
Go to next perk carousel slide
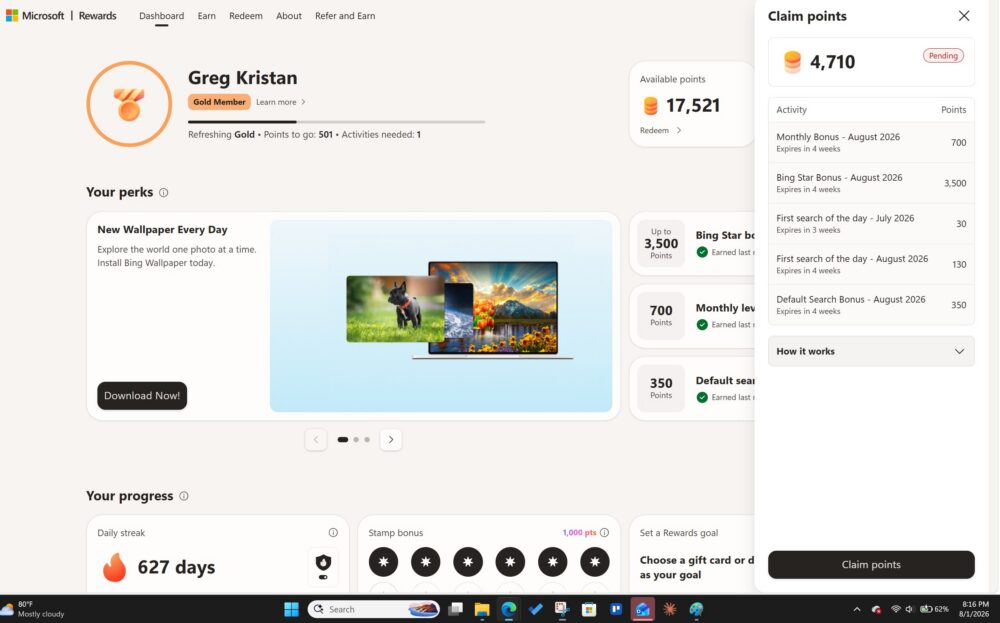point(391,439)
